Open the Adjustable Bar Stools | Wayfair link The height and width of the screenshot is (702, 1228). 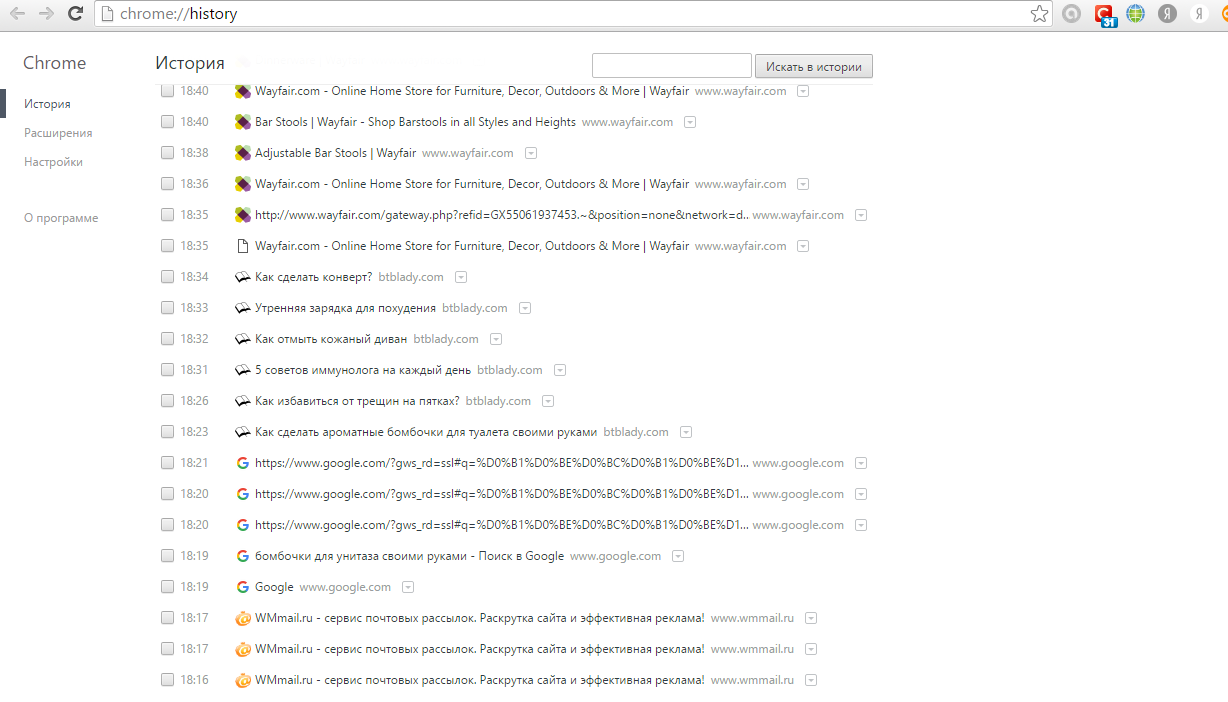pos(335,153)
